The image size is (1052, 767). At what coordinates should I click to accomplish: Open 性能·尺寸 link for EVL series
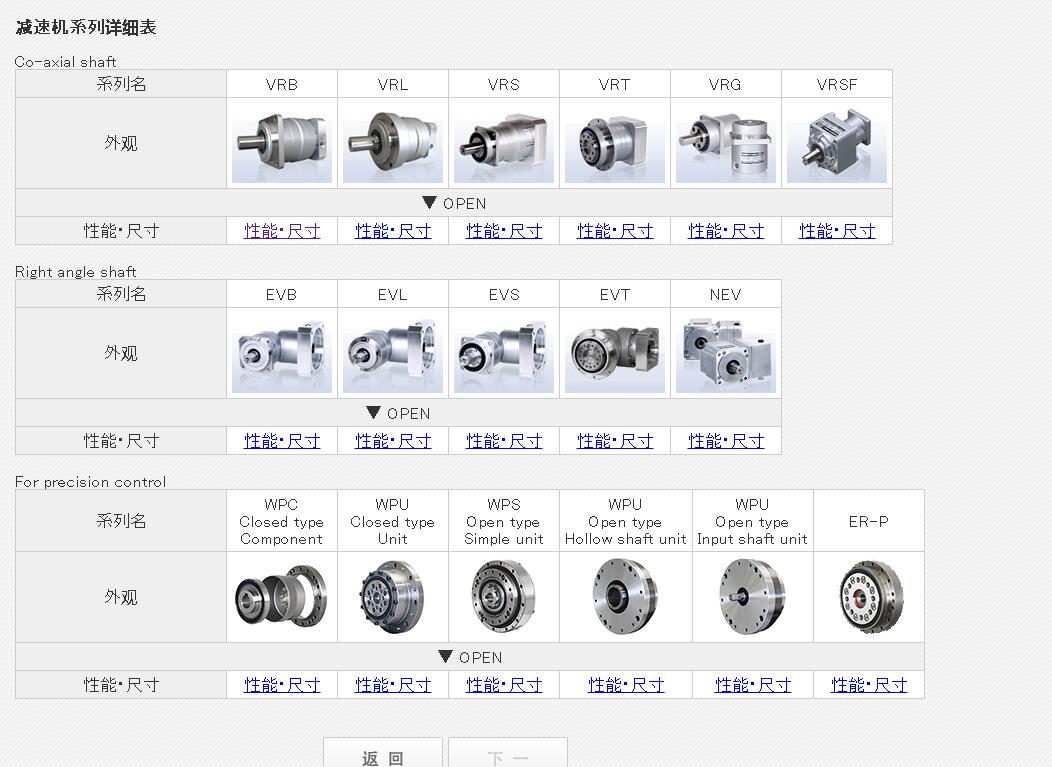(393, 441)
